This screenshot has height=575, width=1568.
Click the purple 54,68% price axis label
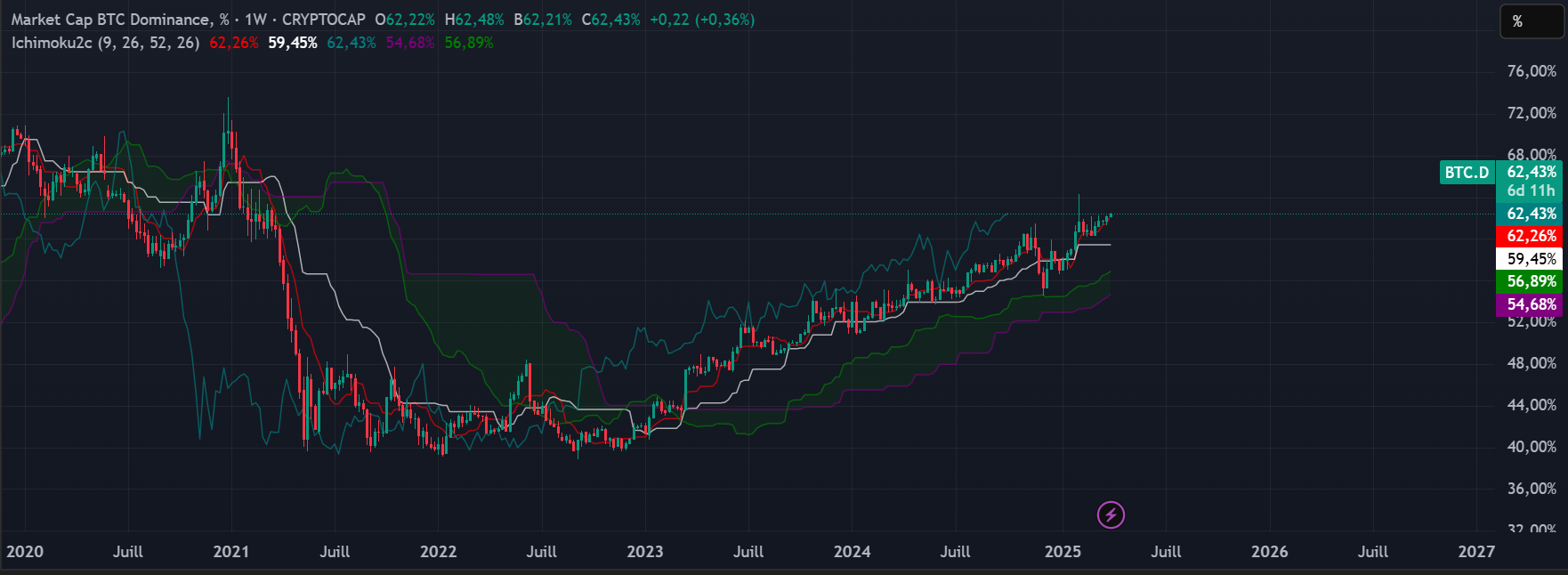1531,304
